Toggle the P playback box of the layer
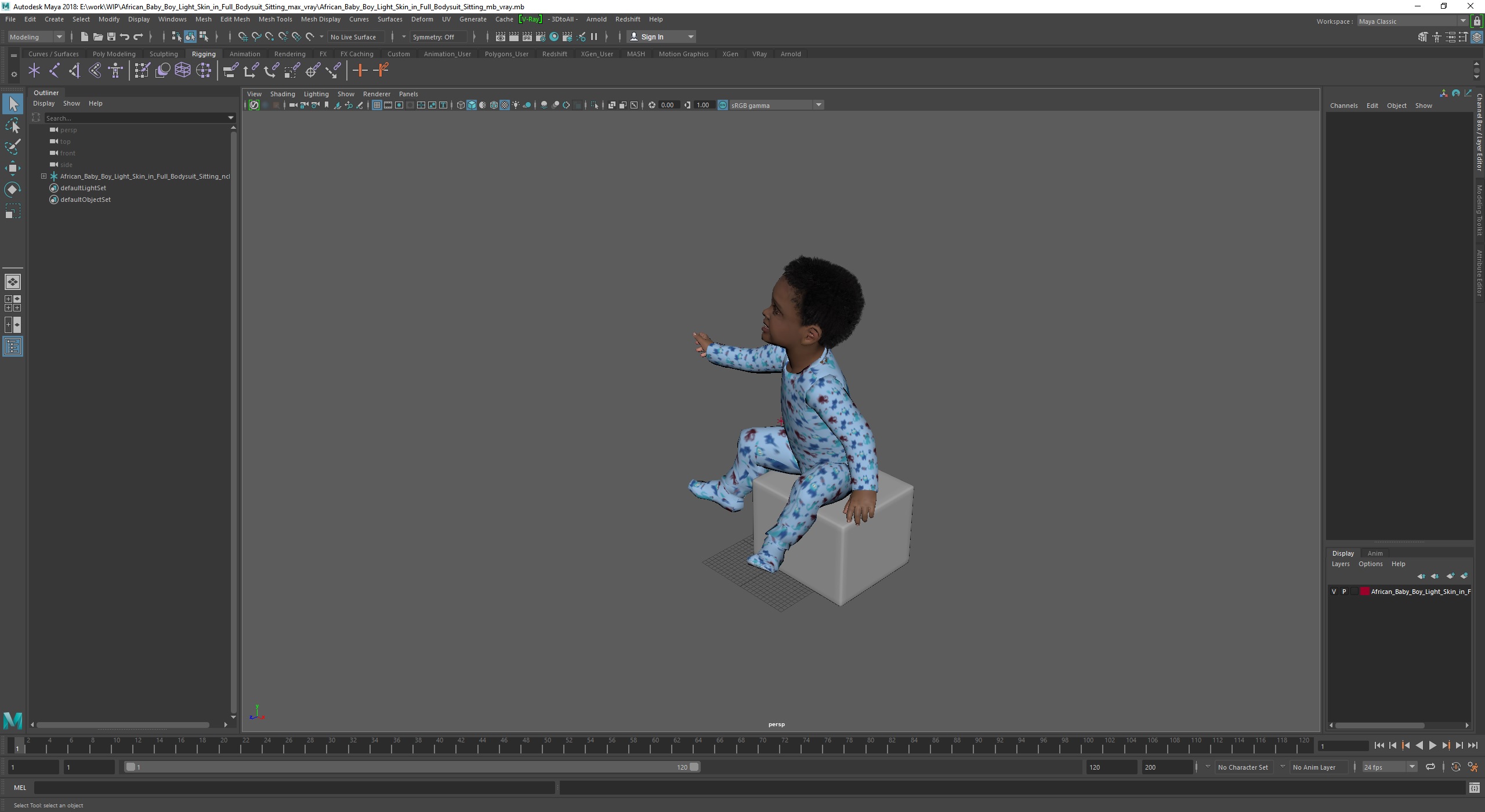 (1344, 592)
